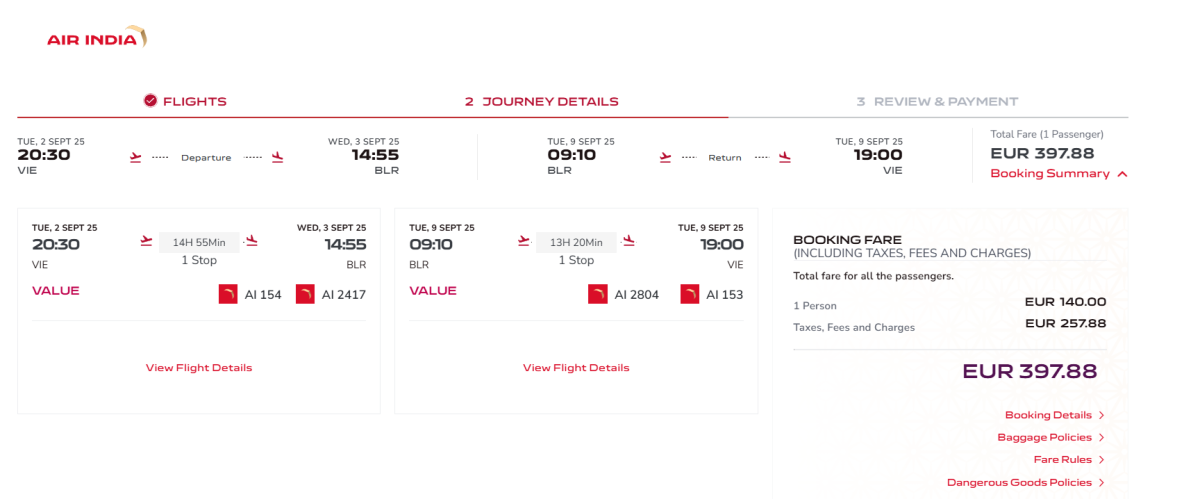Go to the Flights step tab
The image size is (1200, 499).
pyautogui.click(x=194, y=101)
